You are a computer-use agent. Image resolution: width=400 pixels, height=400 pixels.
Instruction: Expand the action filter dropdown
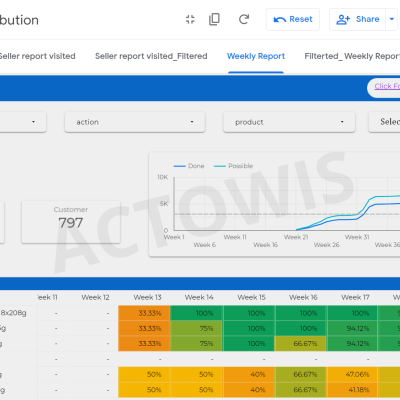(135, 122)
